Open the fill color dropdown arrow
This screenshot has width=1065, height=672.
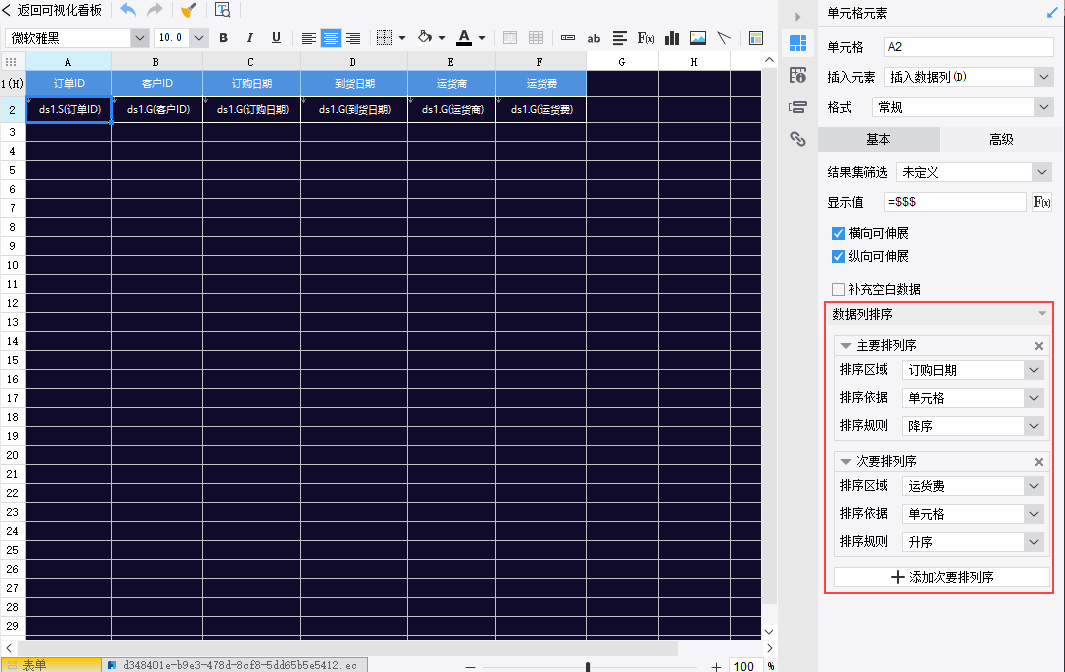(x=442, y=38)
